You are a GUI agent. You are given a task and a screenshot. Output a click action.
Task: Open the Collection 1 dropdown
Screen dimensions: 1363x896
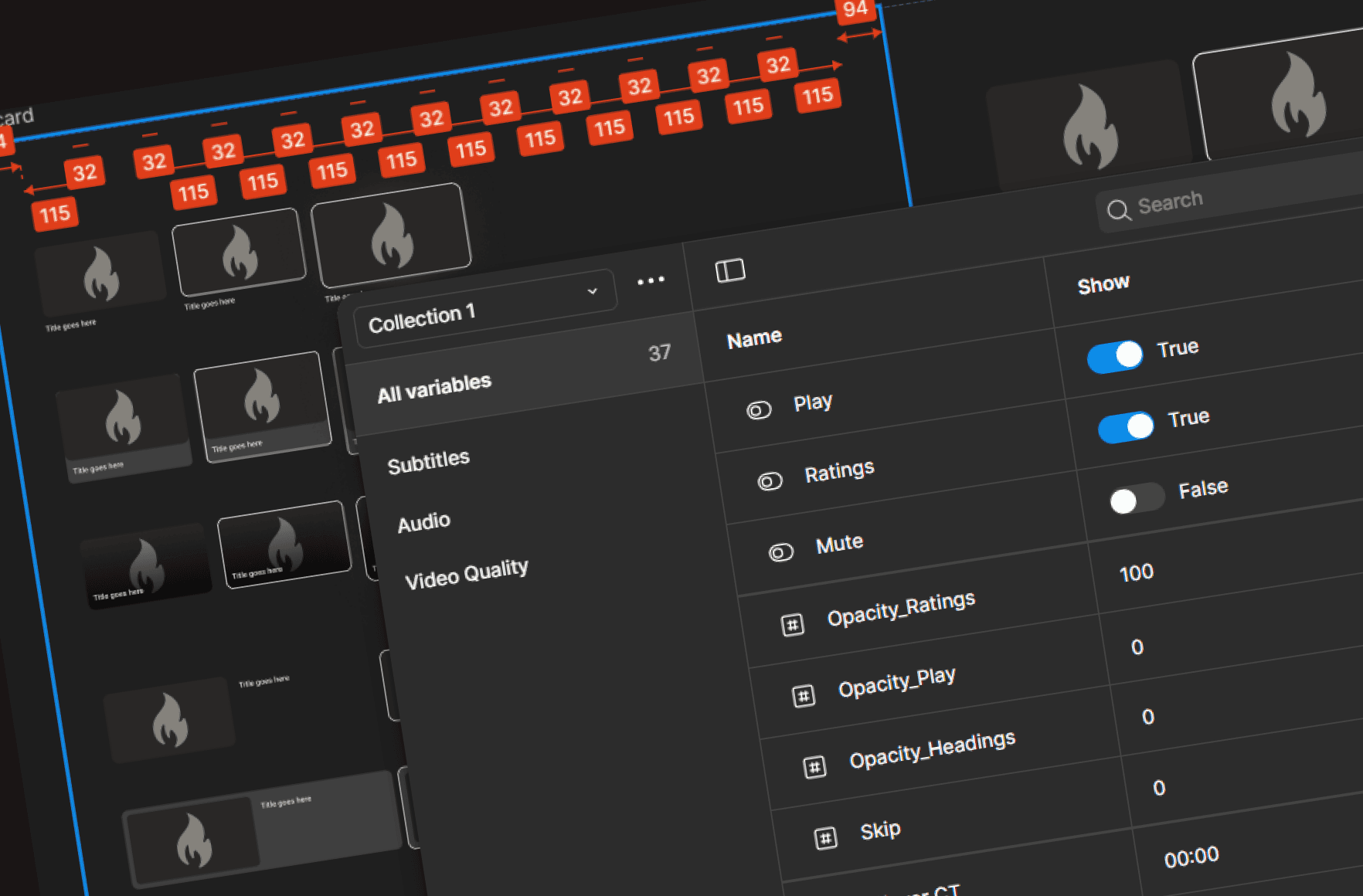(x=484, y=308)
